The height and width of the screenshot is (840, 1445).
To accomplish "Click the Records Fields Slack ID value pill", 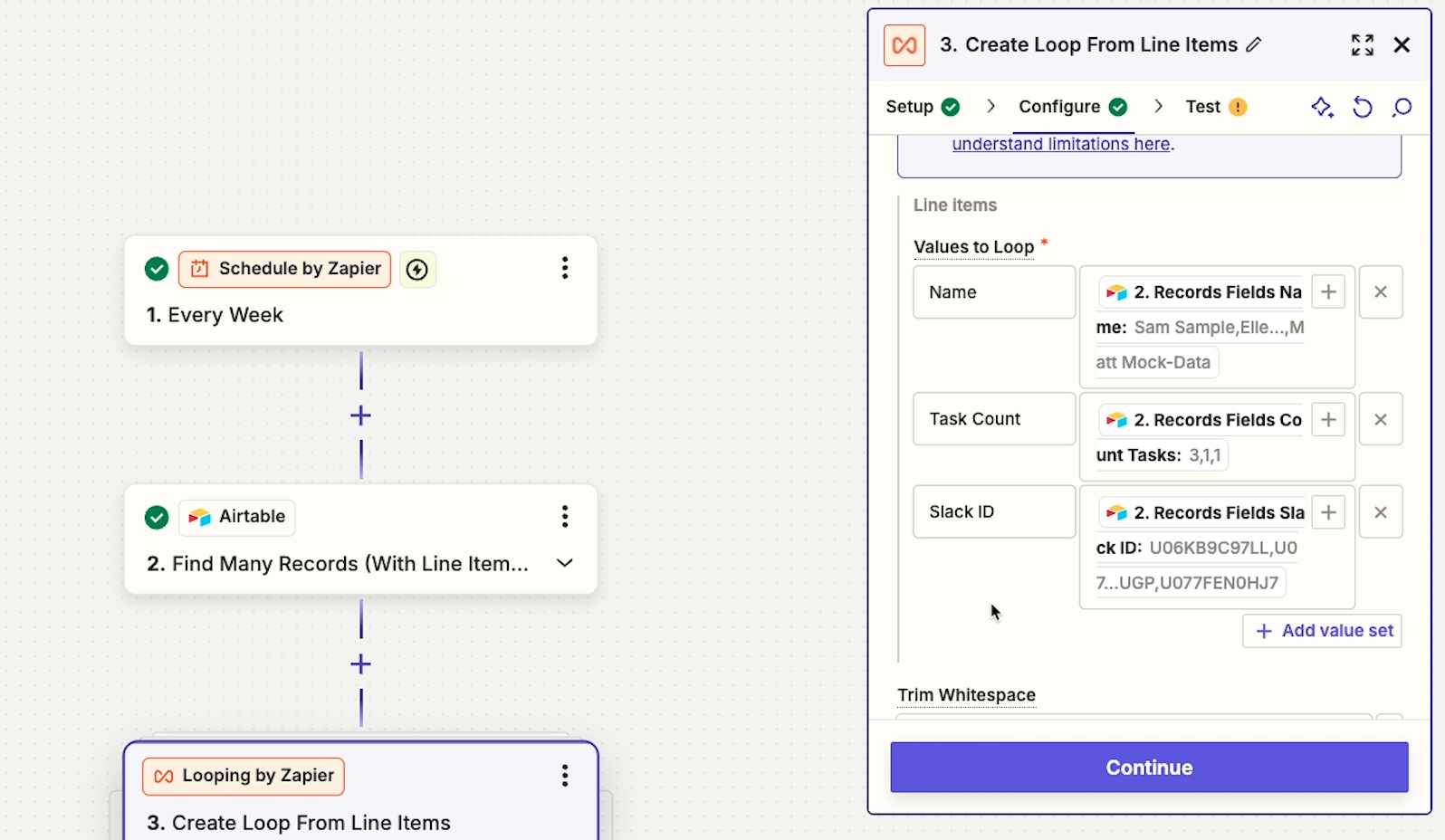I will click(x=1201, y=548).
